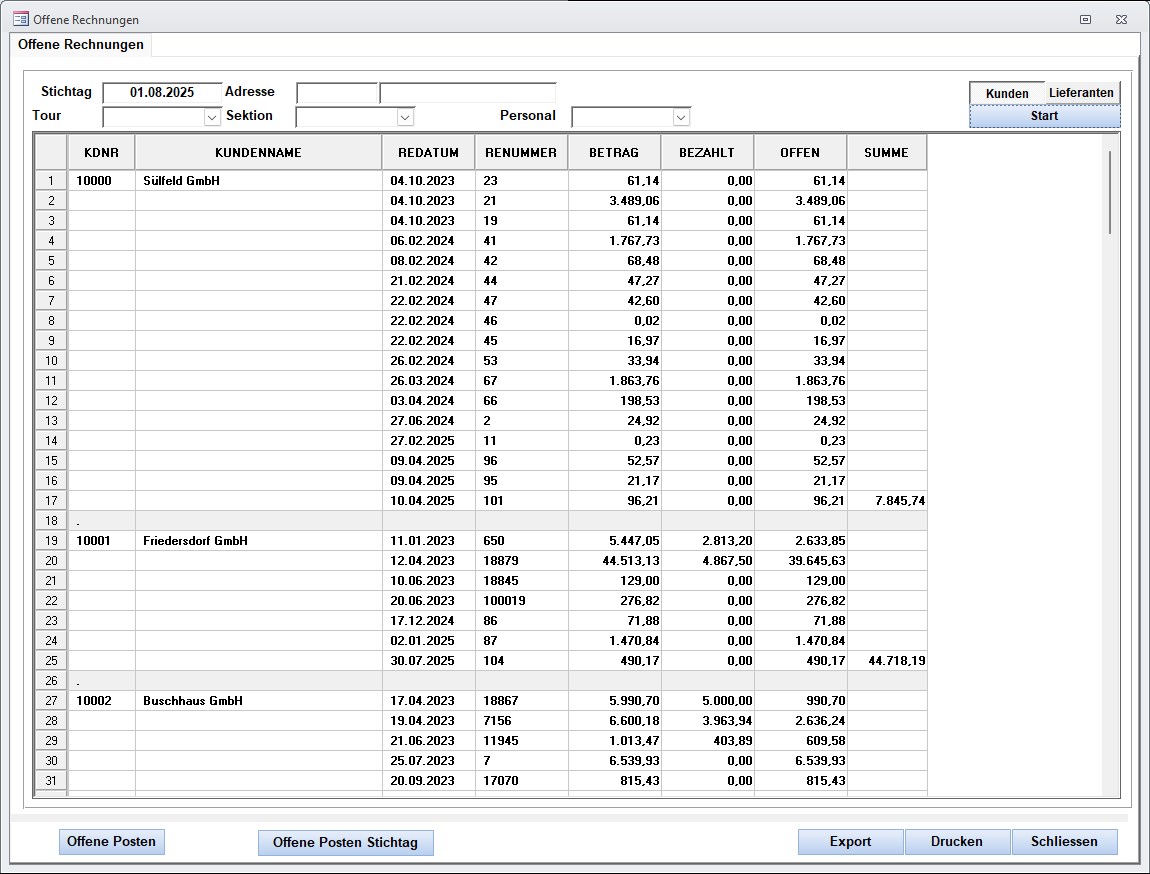
Task: Click the Access form icon in title bar
Action: click(20, 19)
